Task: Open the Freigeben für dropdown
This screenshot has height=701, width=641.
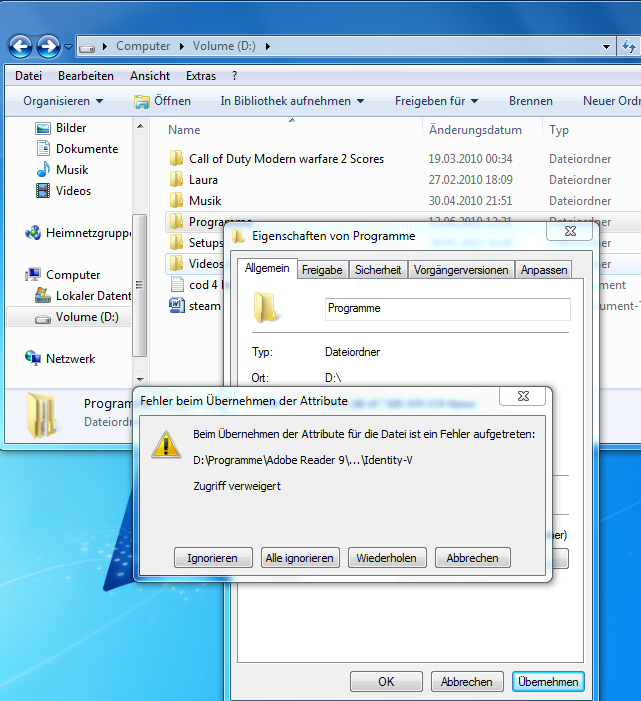Action: point(436,101)
